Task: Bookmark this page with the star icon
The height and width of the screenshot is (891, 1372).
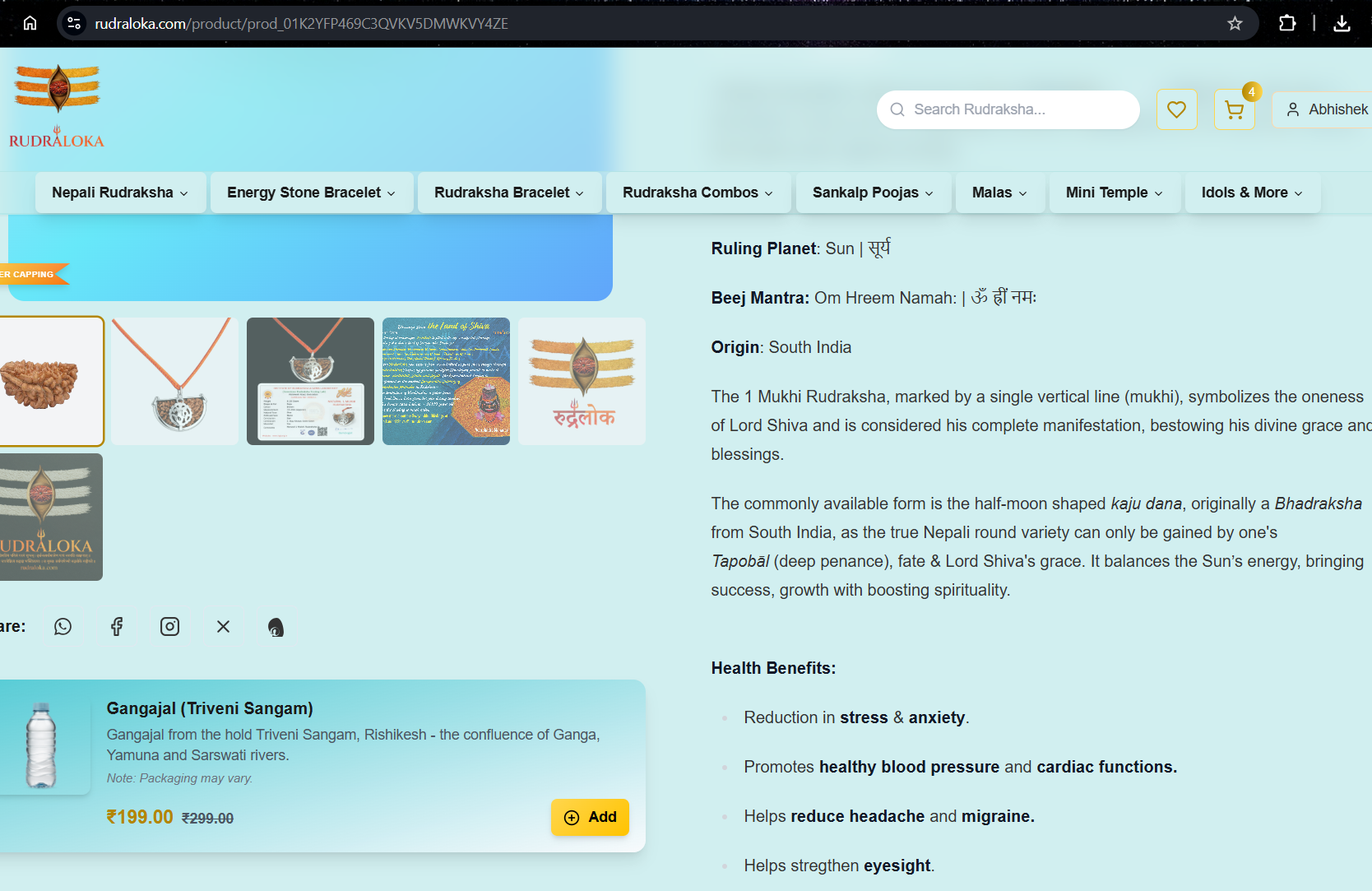Action: click(x=1235, y=23)
